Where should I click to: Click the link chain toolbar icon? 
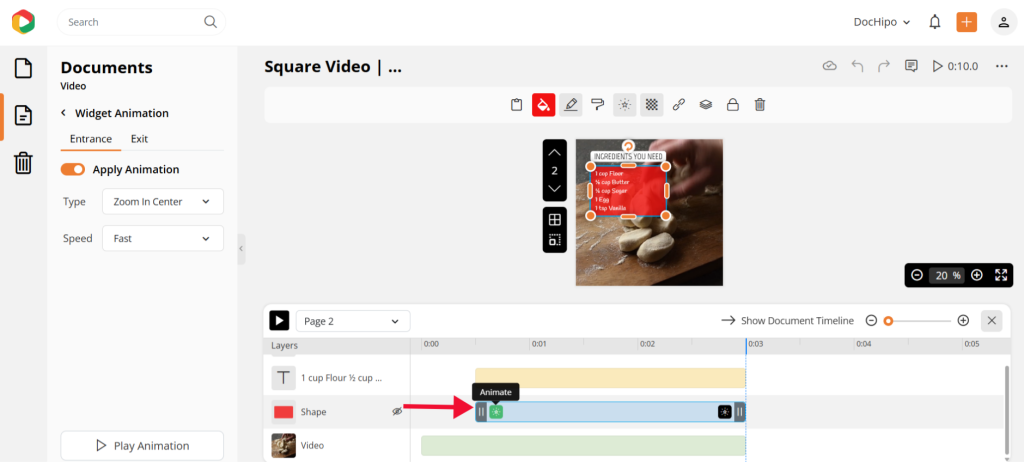pyautogui.click(x=679, y=104)
